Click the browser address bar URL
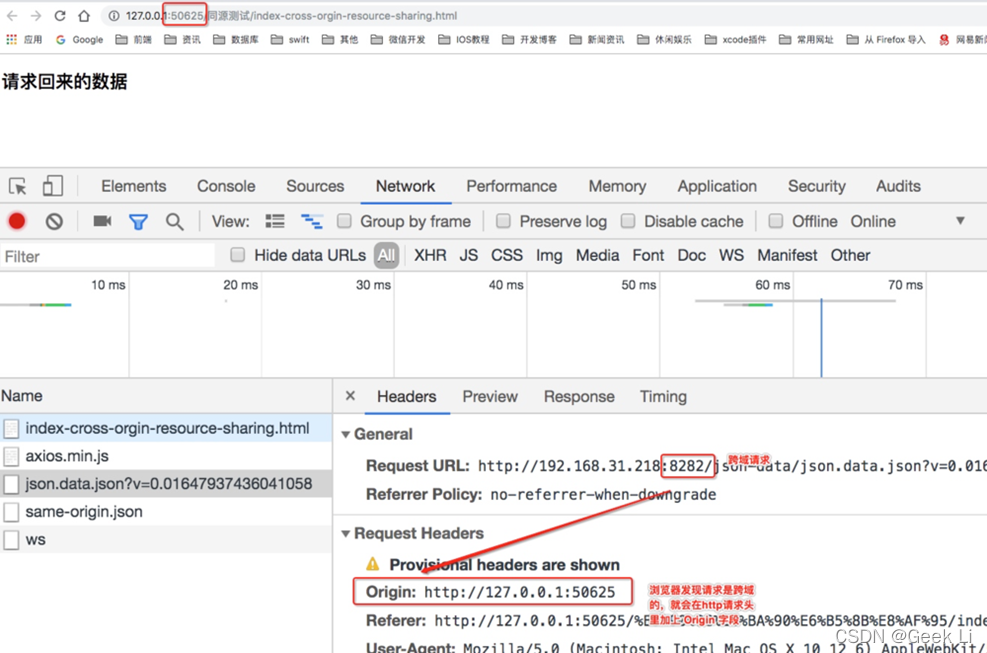 click(291, 16)
